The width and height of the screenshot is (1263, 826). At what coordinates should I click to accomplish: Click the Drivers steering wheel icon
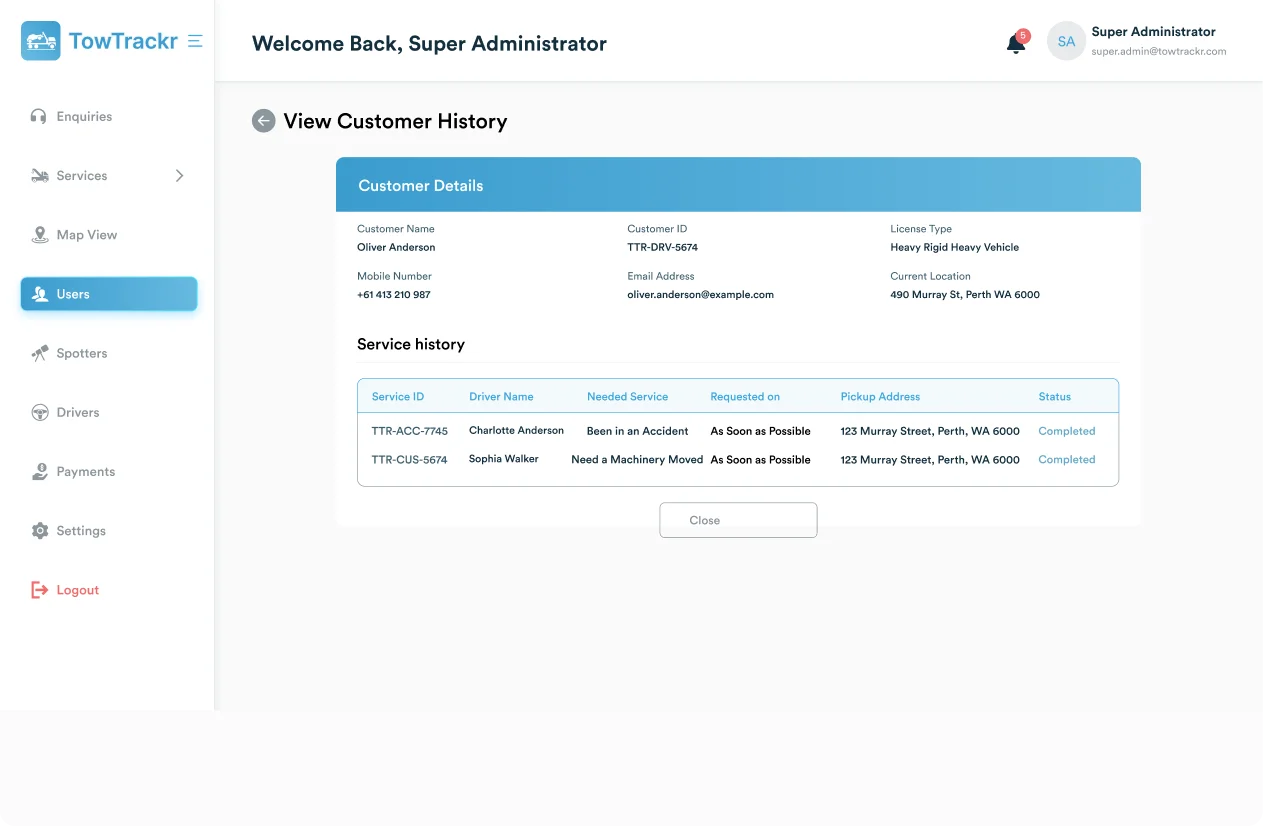pyautogui.click(x=39, y=412)
